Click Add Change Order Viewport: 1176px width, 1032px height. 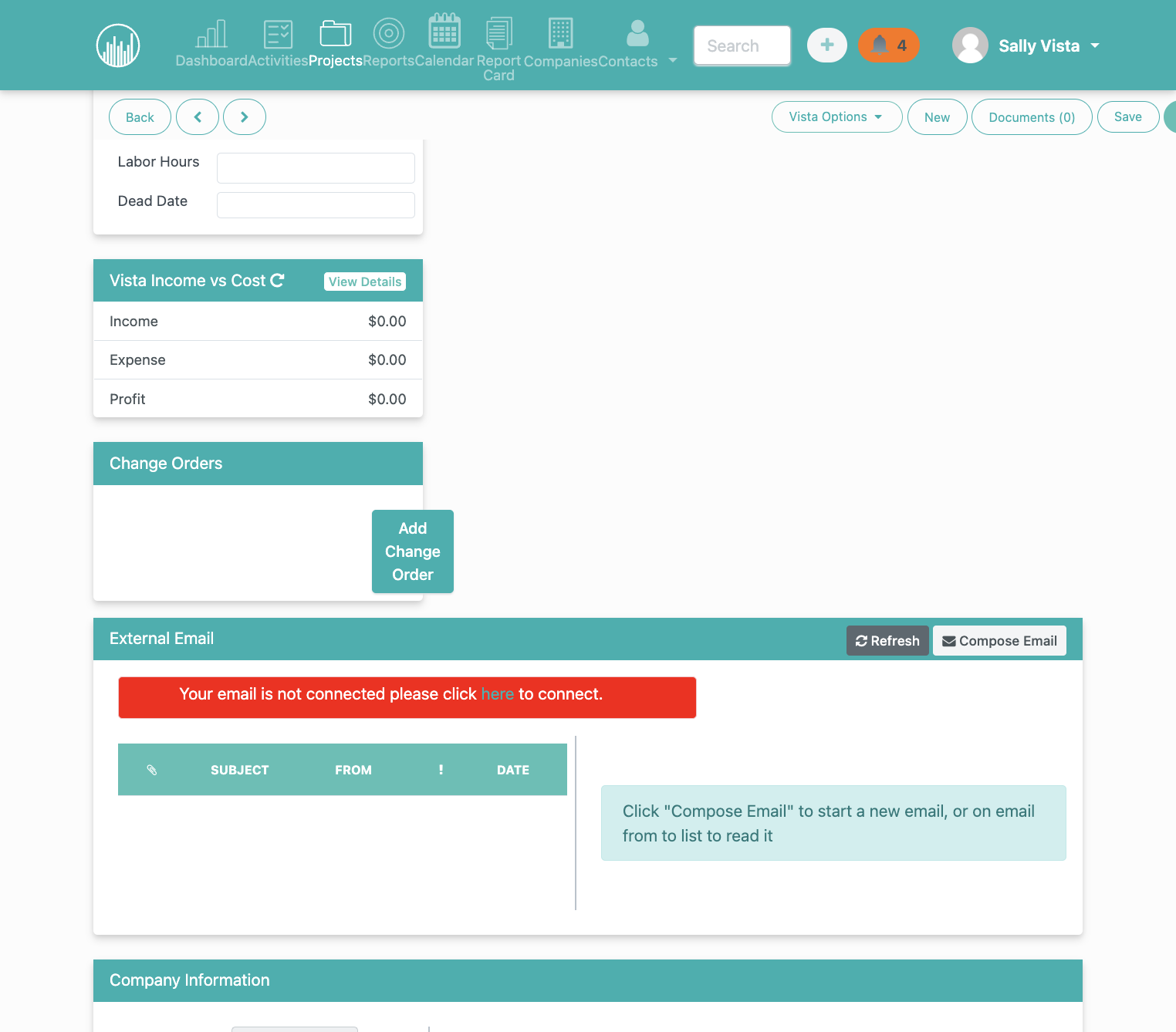[413, 551]
